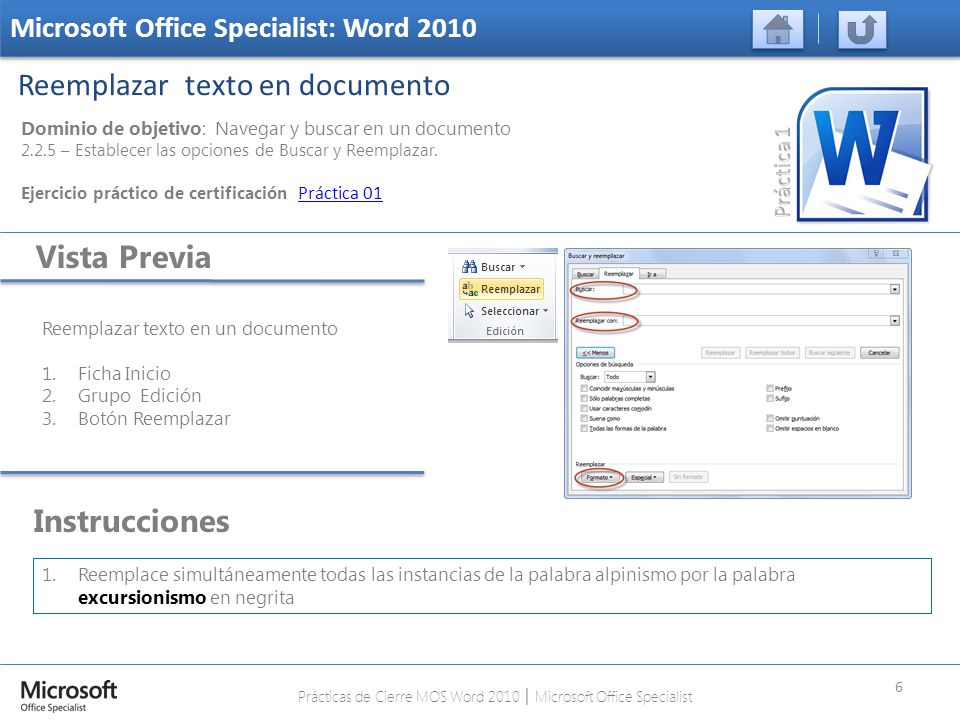Open the Formato dropdown button
960x720 pixels.
[x=599, y=477]
